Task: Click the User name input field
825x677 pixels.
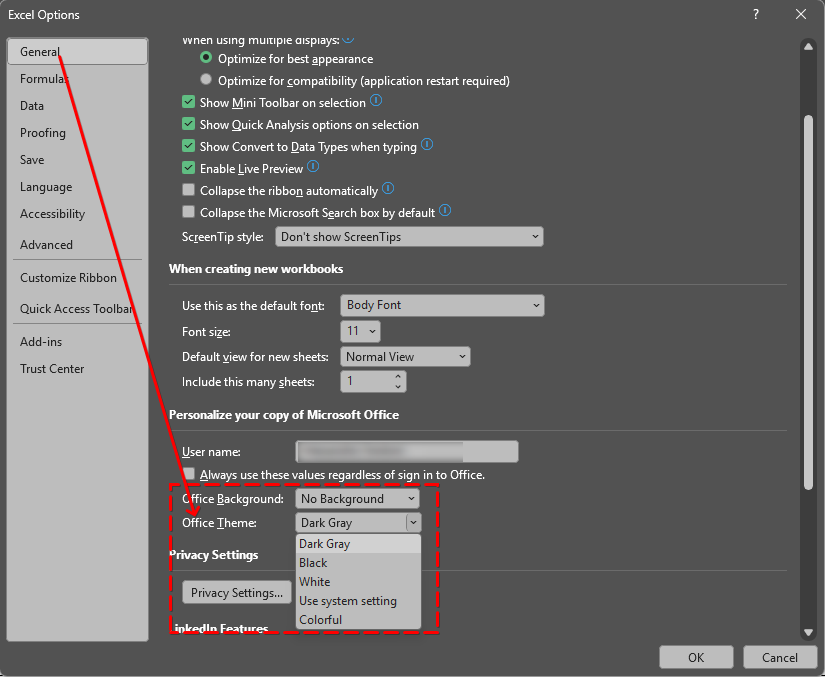Action: 407,451
